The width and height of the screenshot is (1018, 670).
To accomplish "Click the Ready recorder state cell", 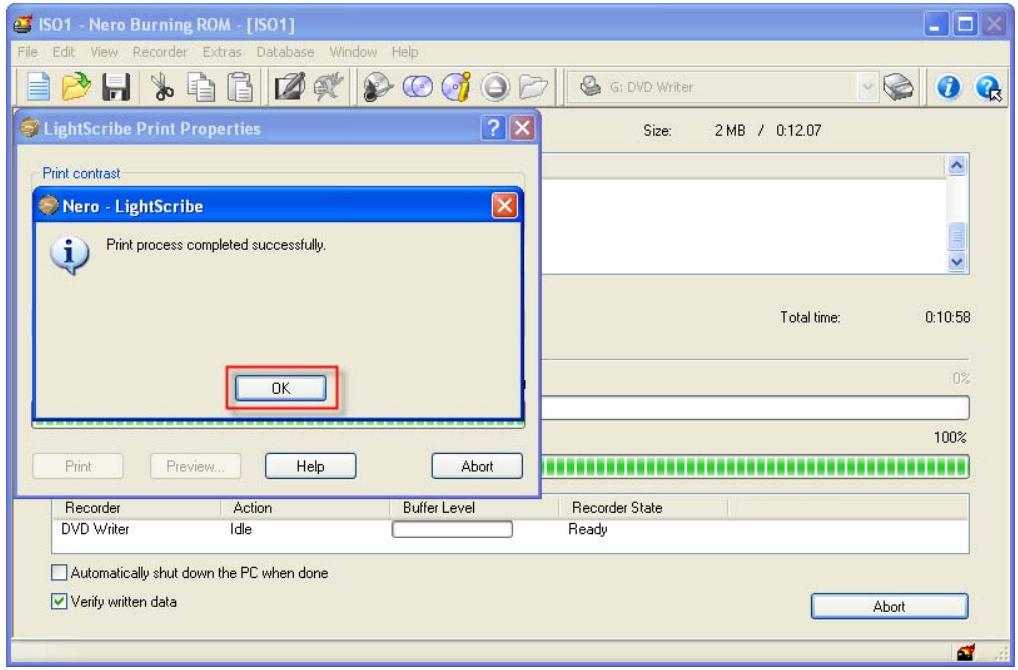I will 588,529.
